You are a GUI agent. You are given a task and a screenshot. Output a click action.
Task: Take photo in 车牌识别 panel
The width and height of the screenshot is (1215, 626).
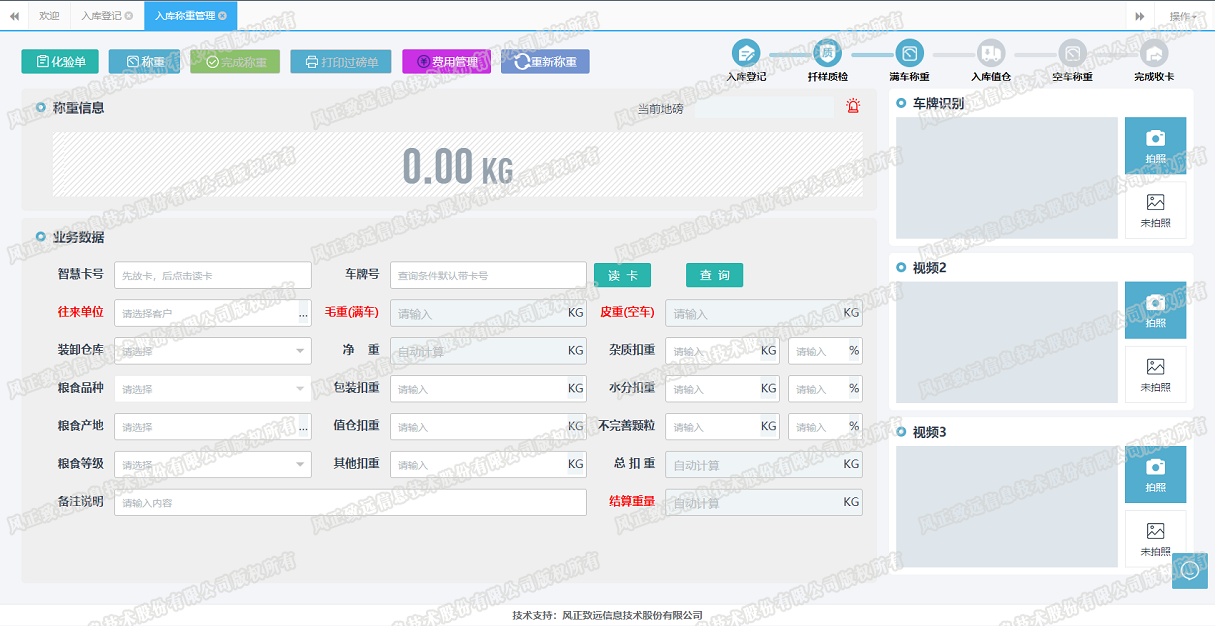[1155, 145]
